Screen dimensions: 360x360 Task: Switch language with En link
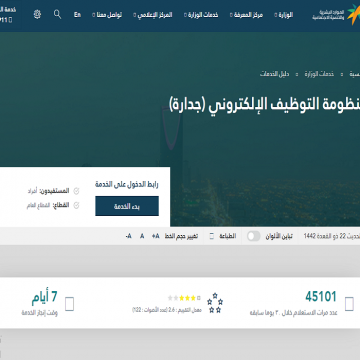pyautogui.click(x=77, y=15)
